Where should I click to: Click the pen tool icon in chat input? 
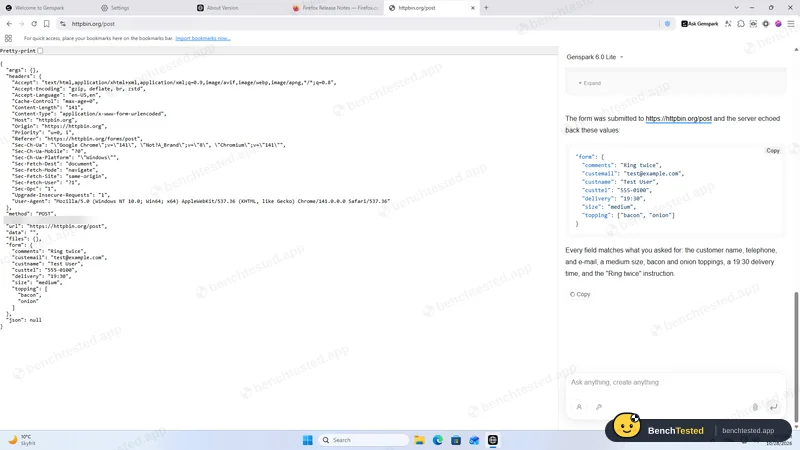point(599,407)
